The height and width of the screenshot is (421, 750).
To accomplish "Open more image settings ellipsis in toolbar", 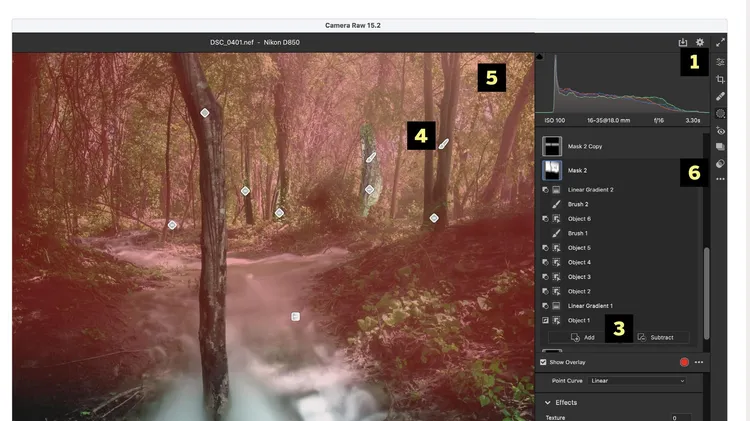I will click(720, 179).
